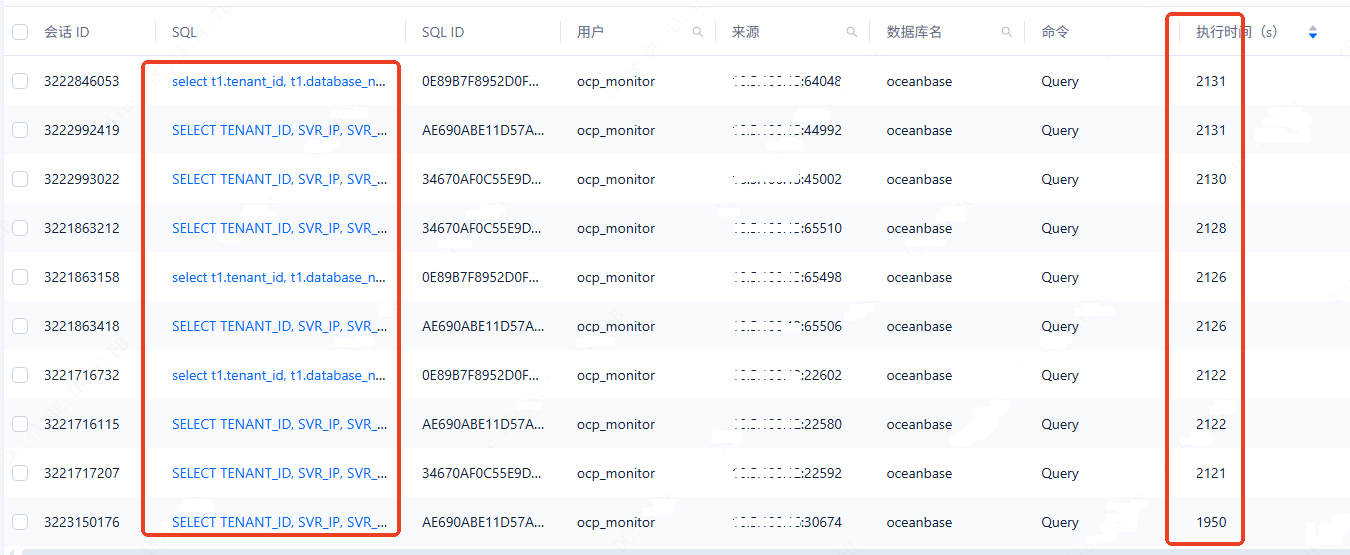Viewport: 1350px width, 555px height.
Task: Open SQL link in session 3221716732 row
Action: pos(279,375)
